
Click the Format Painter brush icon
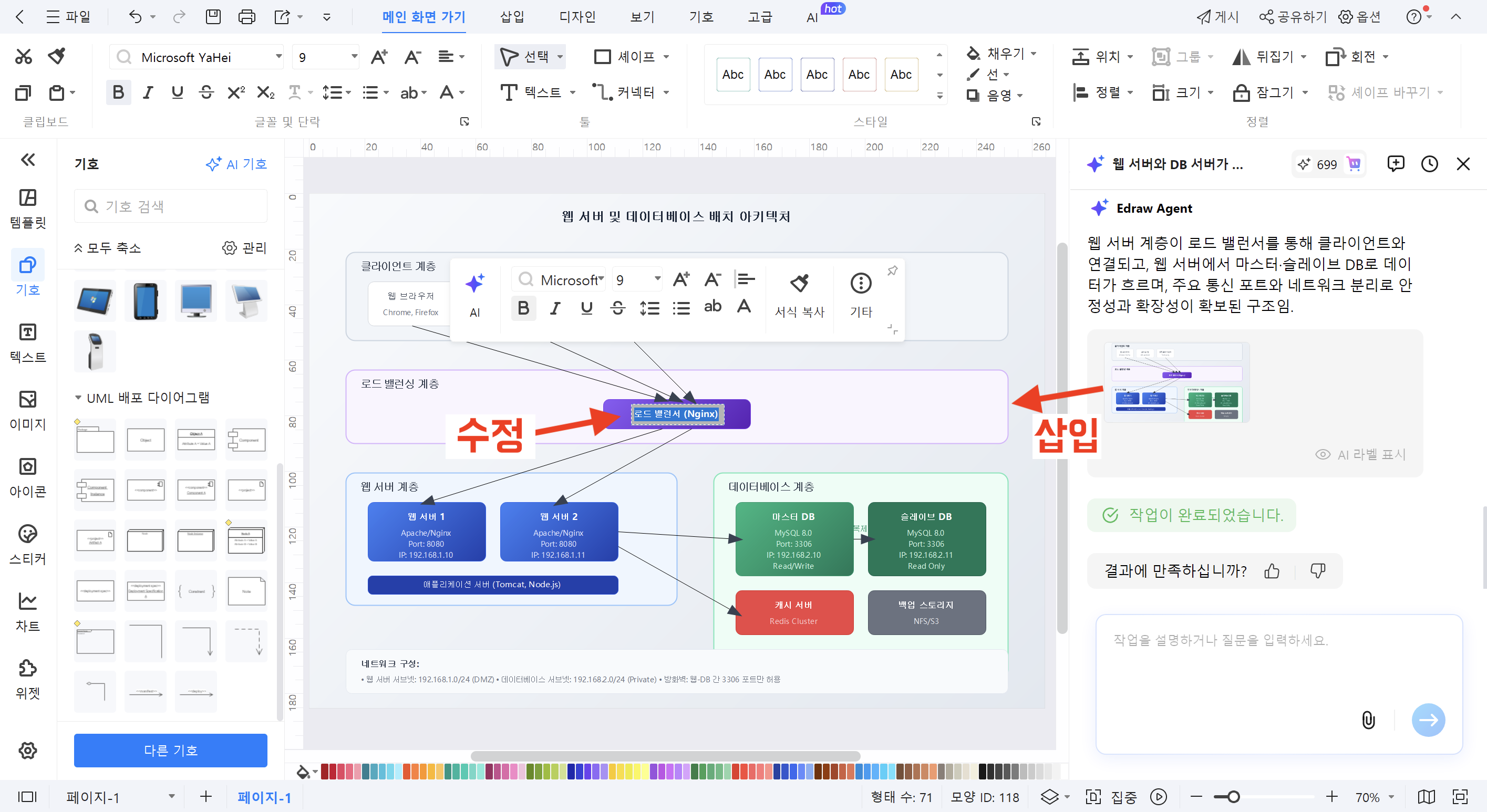[x=57, y=57]
